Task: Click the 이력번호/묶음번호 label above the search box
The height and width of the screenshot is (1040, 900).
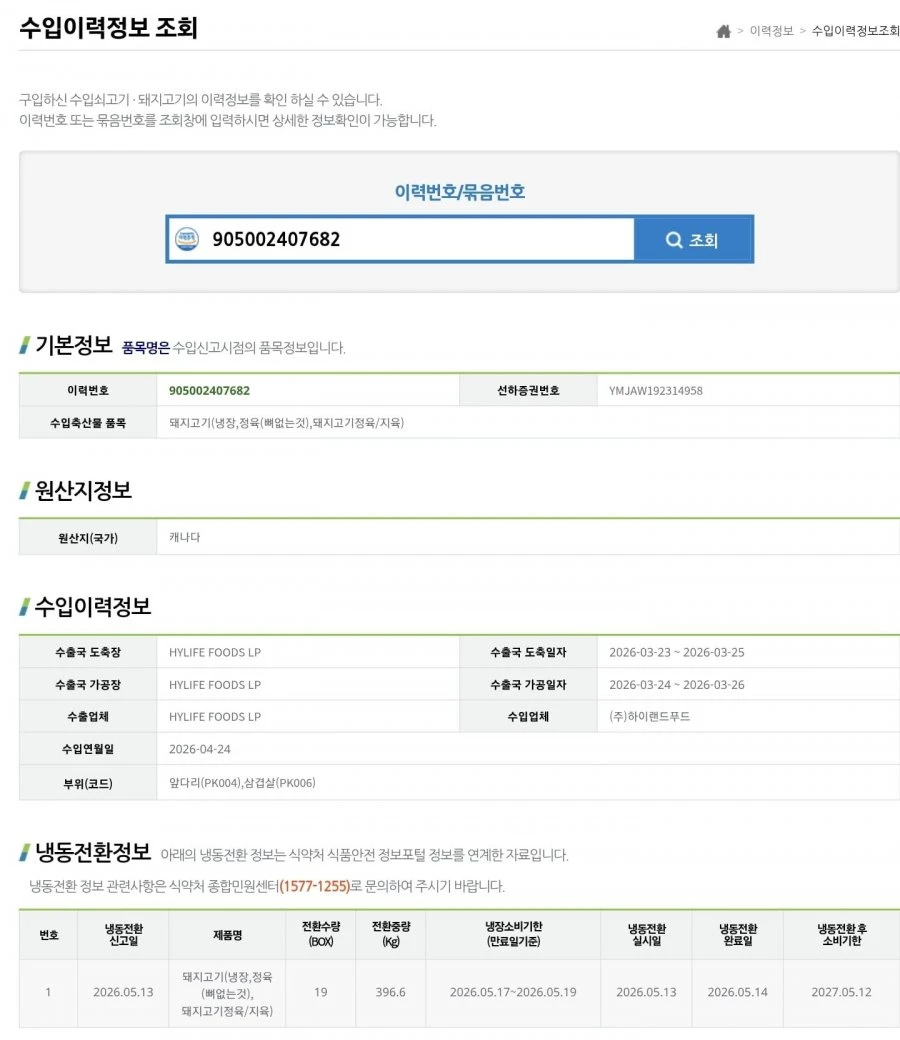Action: pos(460,192)
